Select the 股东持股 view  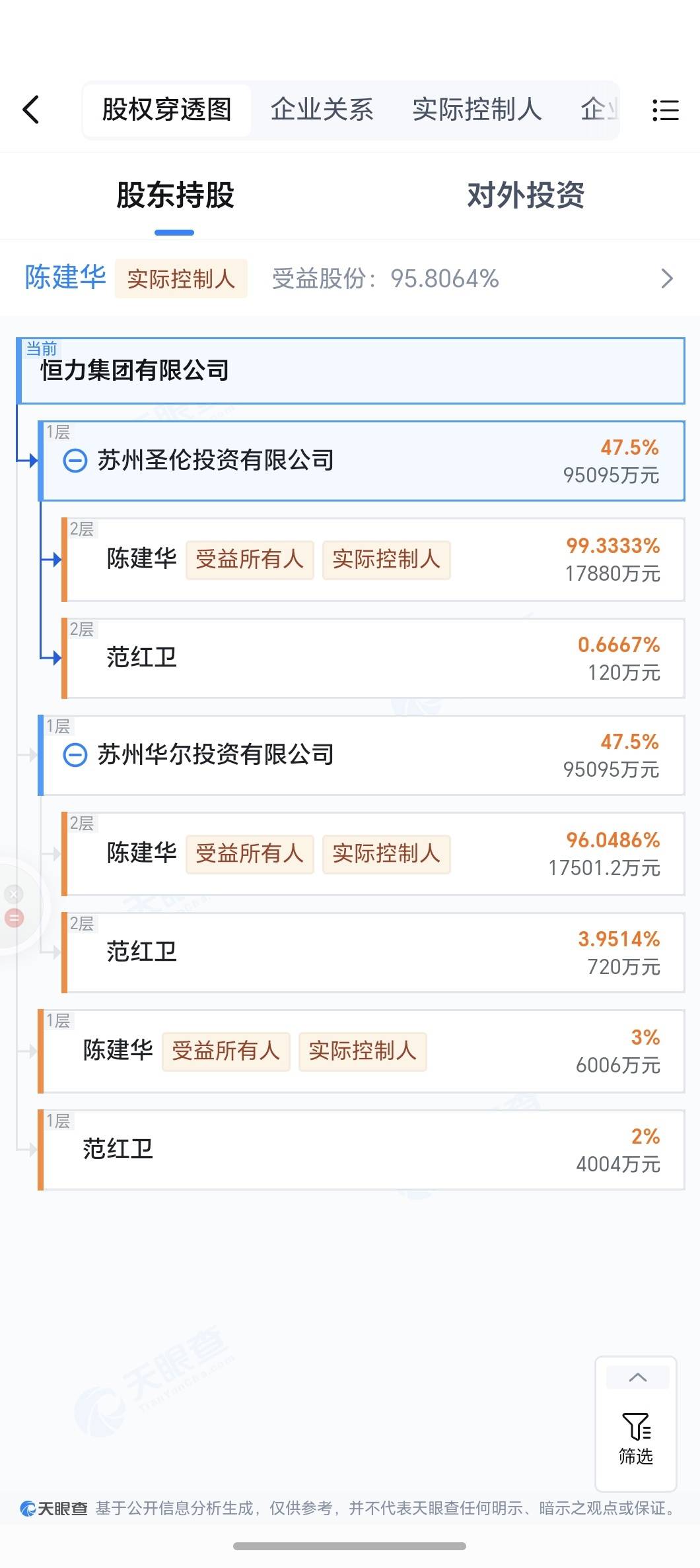[x=175, y=195]
